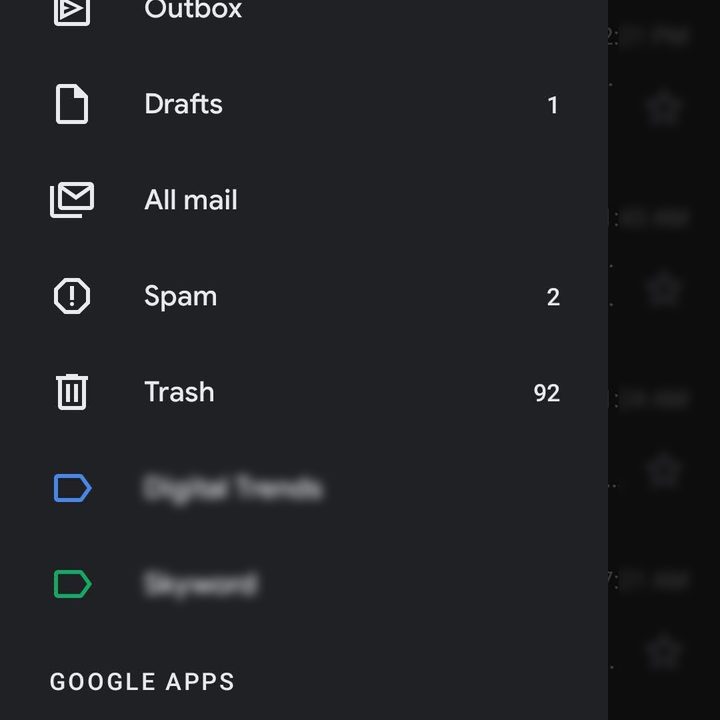Open the Drafts page icon
This screenshot has width=720, height=720.
point(72,104)
